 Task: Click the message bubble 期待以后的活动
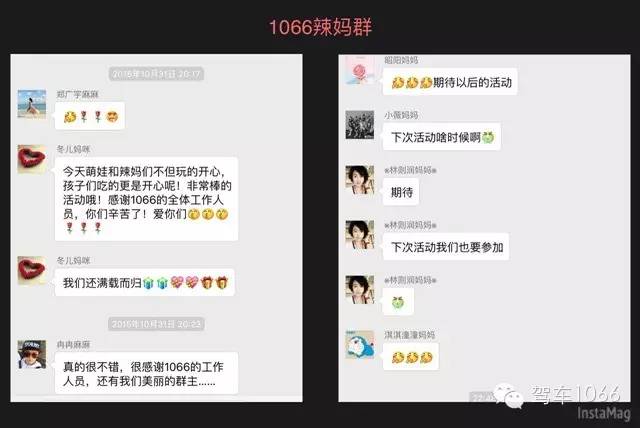point(450,82)
